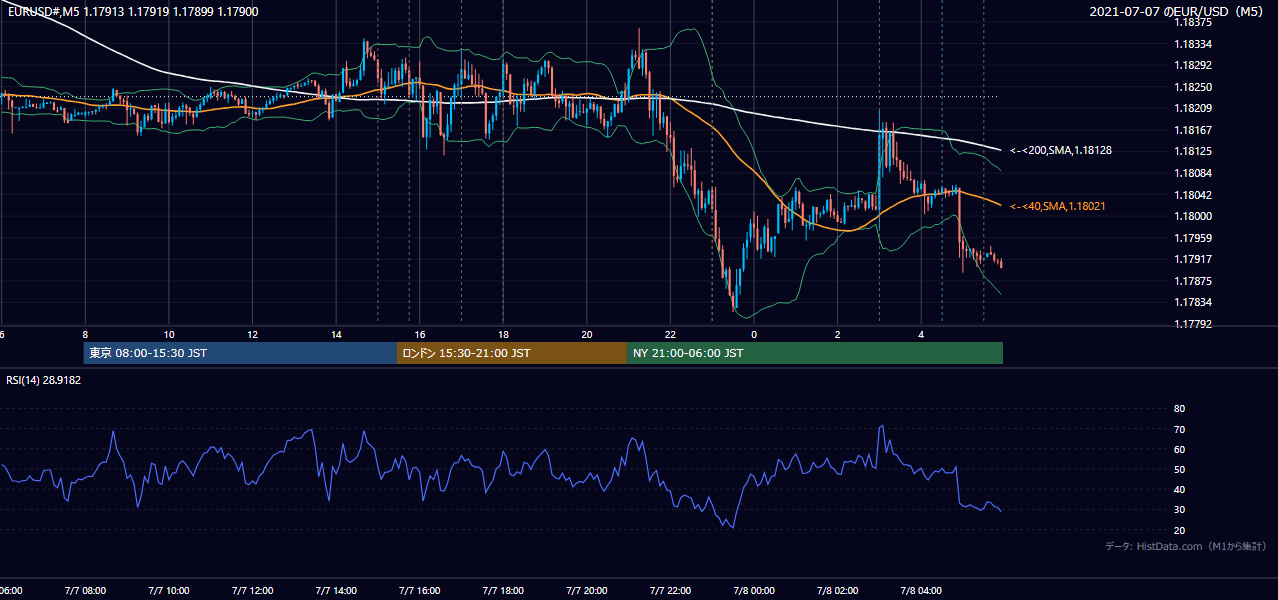
Task: Click the RSI(14) 28.9182 indicator label
Action: 44,380
